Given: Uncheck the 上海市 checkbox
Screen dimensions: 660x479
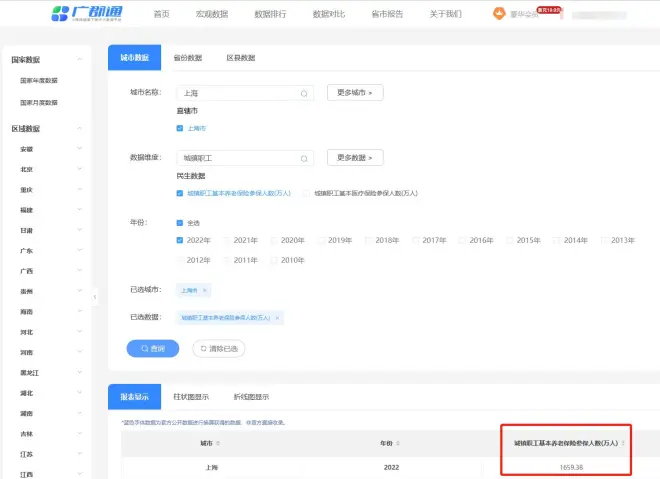Looking at the screenshot, I should click(x=180, y=128).
